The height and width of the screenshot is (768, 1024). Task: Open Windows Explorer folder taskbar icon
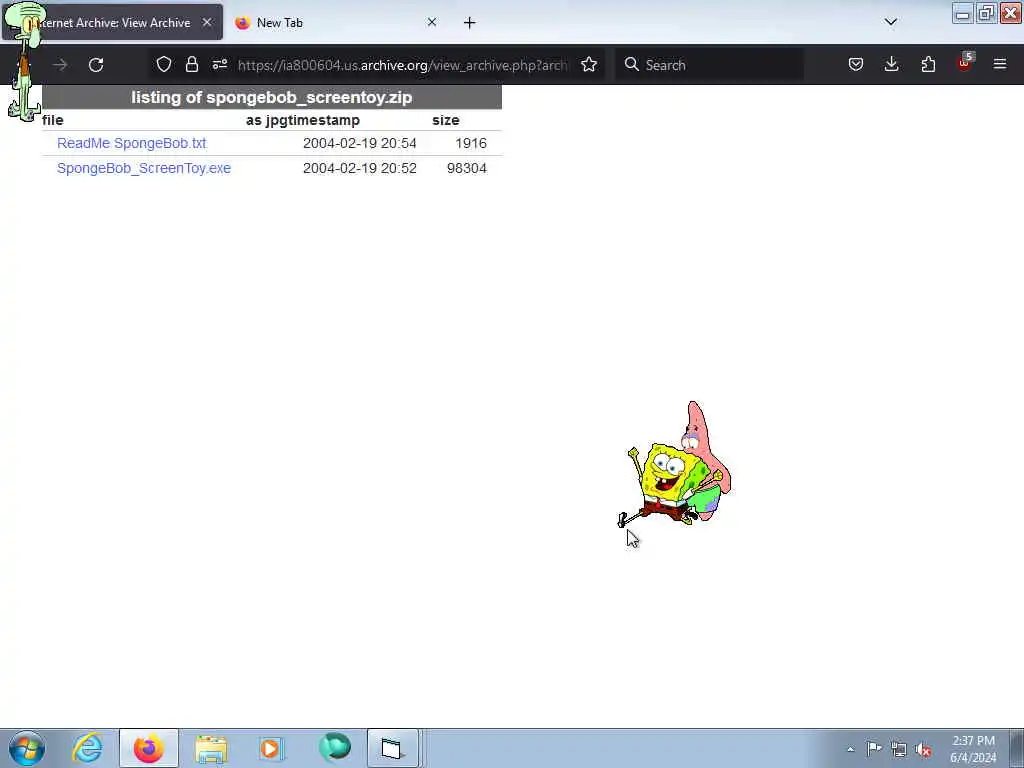tap(210, 748)
